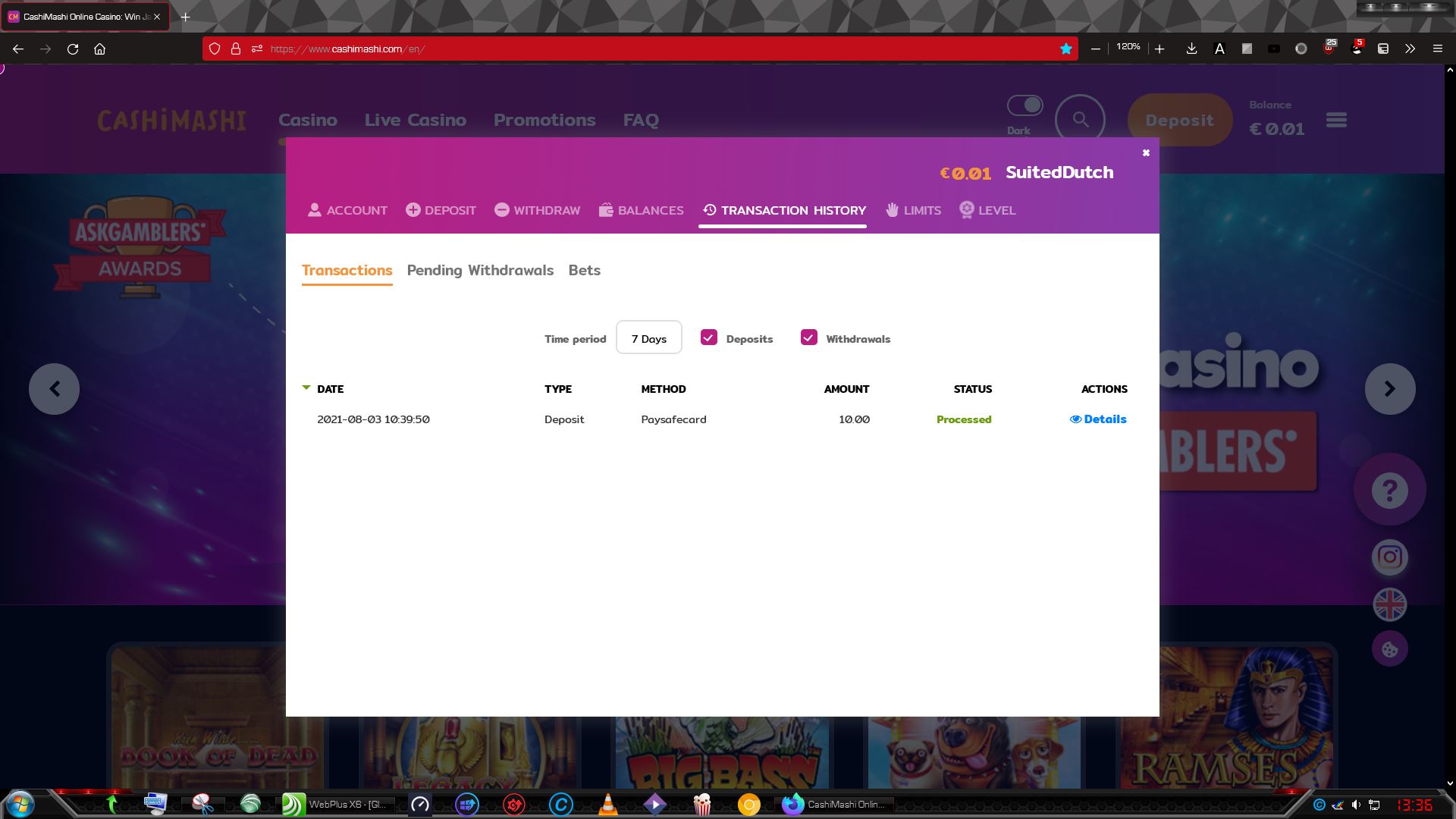Open cookie settings icon

(x=1389, y=649)
